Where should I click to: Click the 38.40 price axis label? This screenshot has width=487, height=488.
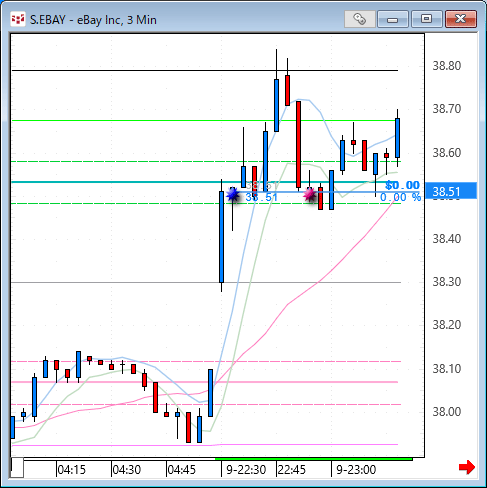point(447,239)
